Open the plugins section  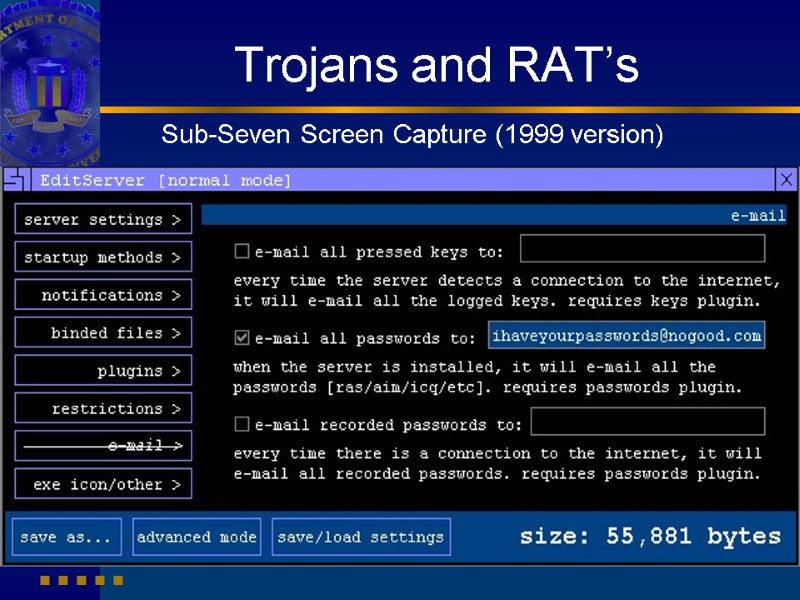[x=103, y=370]
